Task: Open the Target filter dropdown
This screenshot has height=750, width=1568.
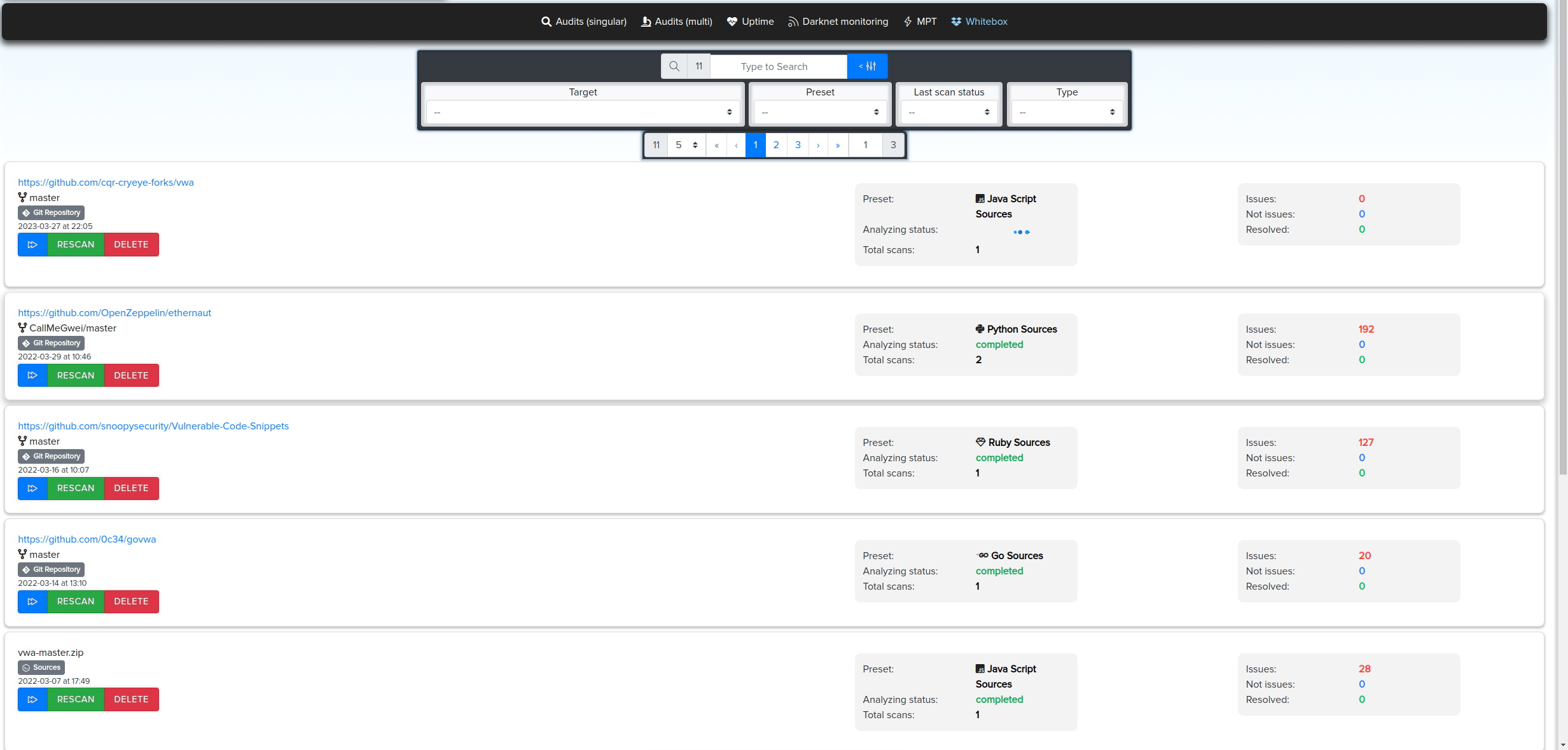Action: click(583, 112)
